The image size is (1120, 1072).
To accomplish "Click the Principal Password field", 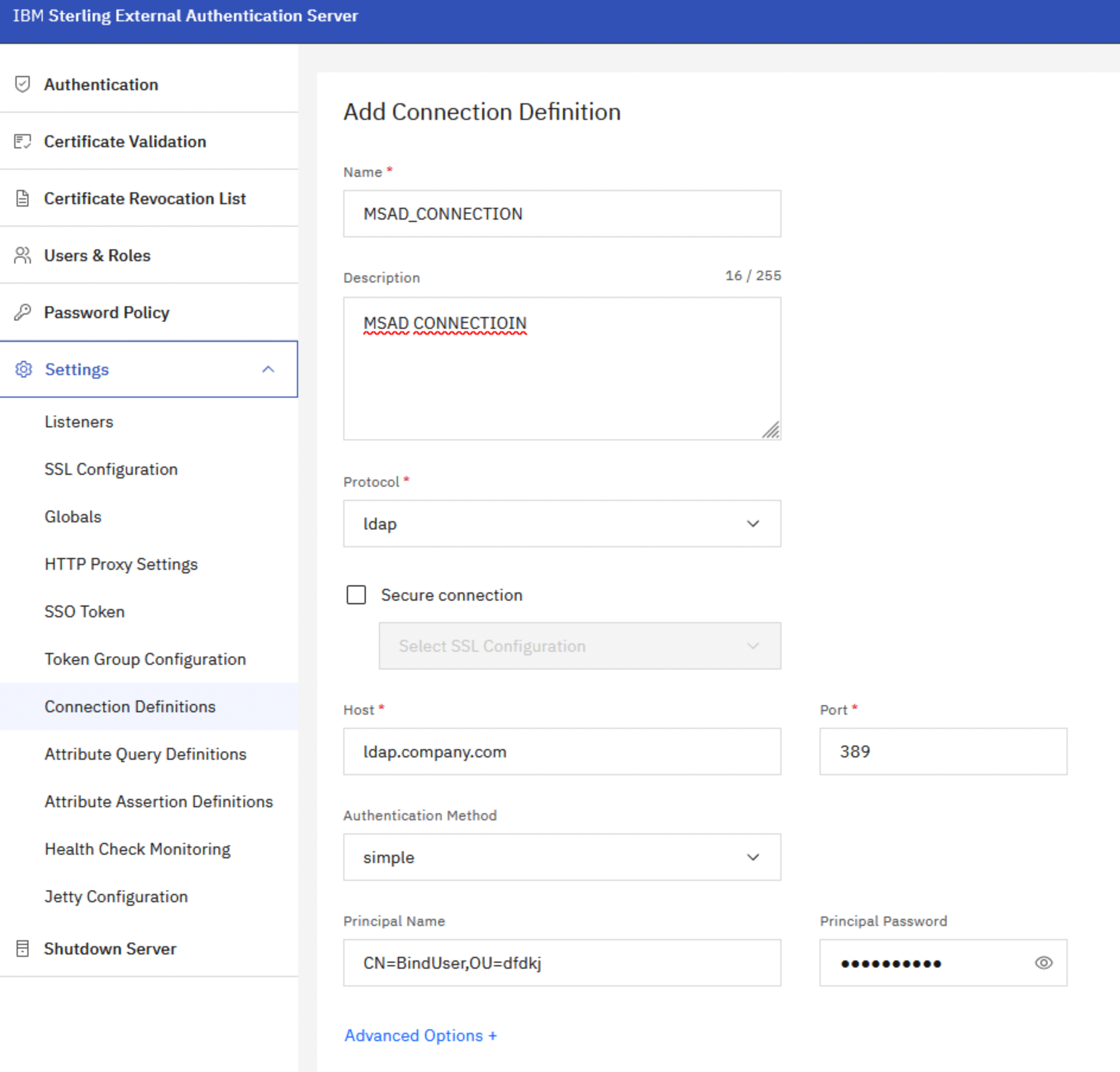I will pyautogui.click(x=943, y=963).
